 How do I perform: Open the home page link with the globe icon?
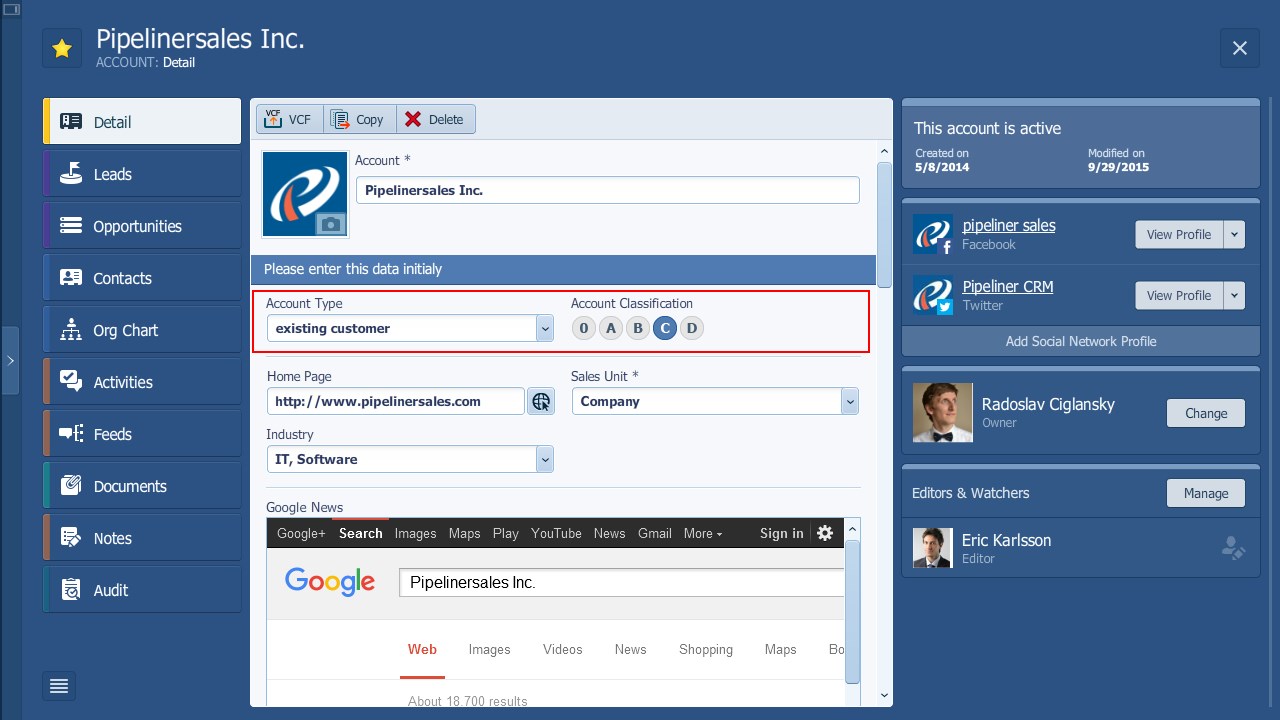pos(541,400)
